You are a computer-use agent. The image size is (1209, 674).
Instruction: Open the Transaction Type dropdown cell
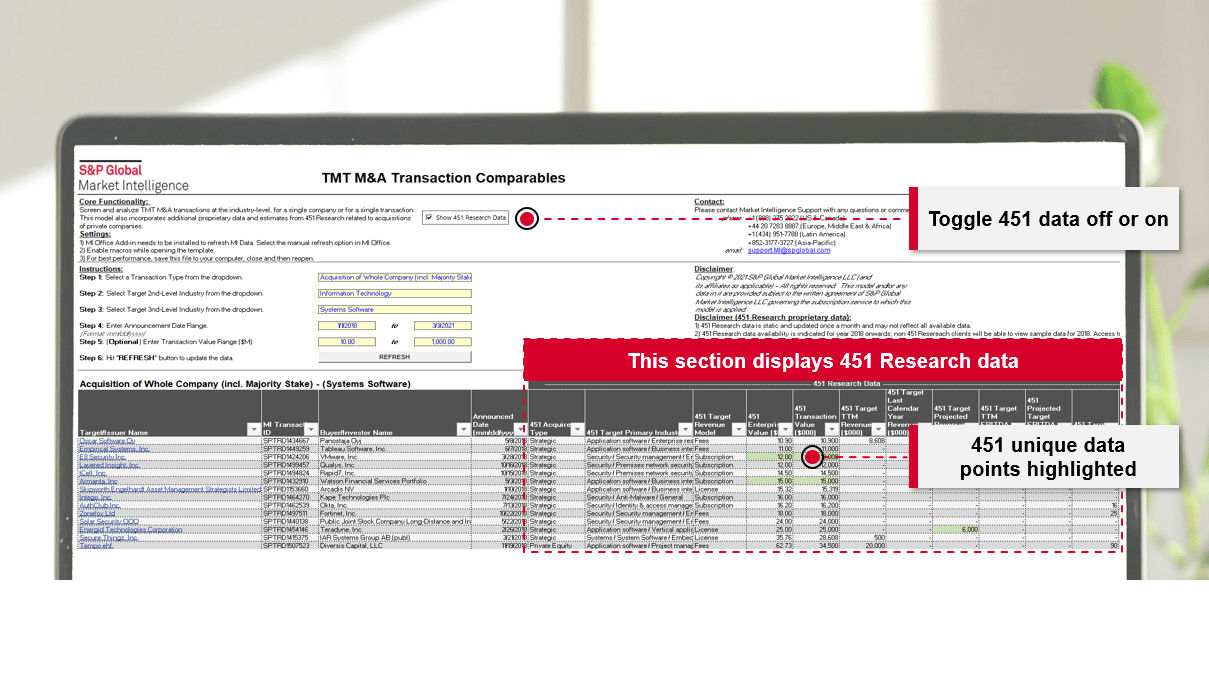coord(394,277)
